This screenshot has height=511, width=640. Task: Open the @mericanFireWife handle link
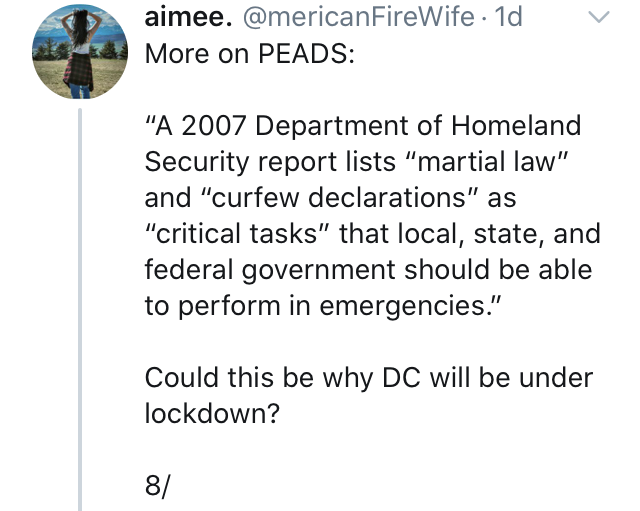tap(359, 16)
